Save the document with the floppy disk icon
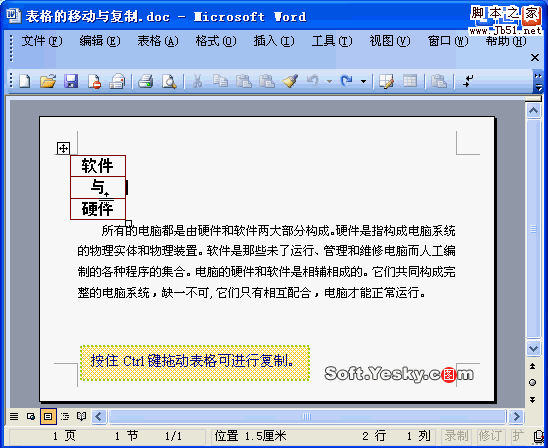 point(71,81)
